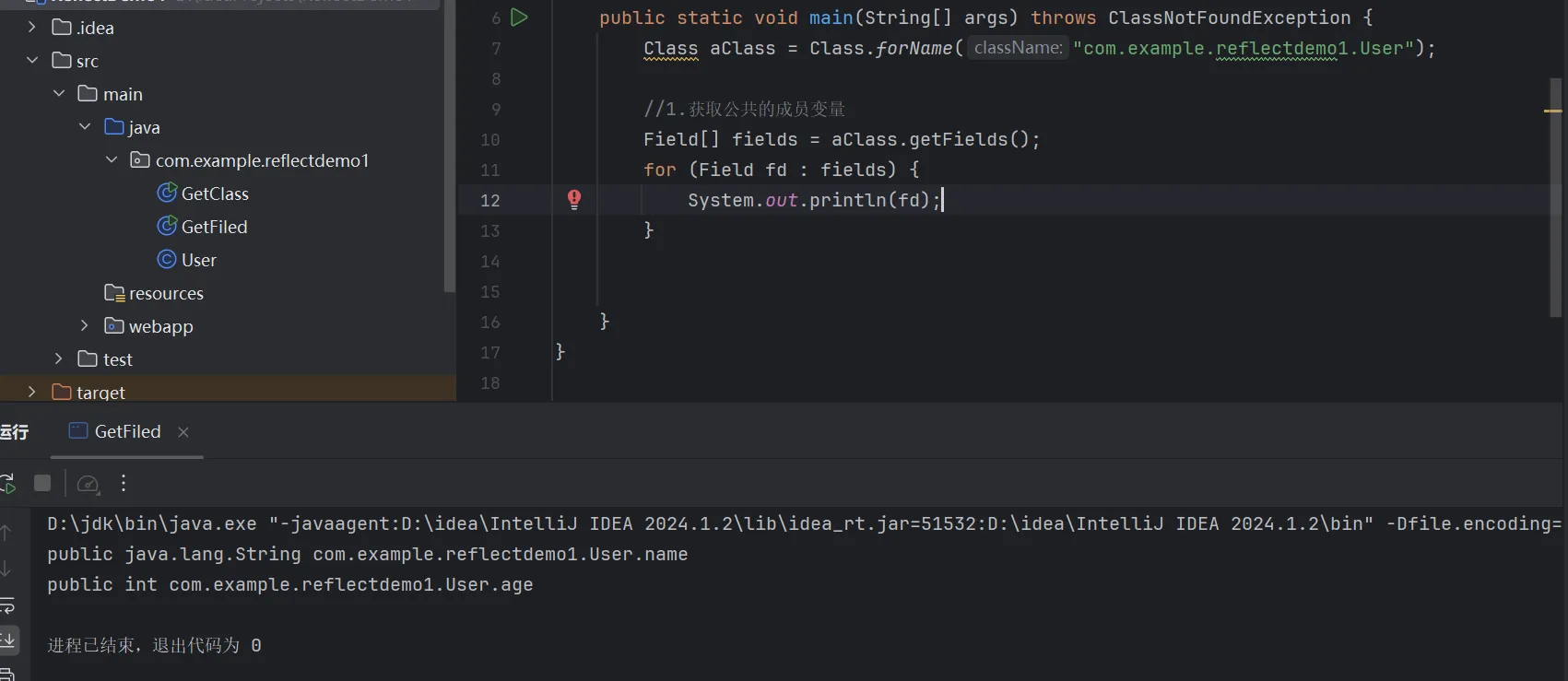Viewport: 1568px width, 681px height.
Task: Open the GetClass file in project tree
Action: pos(214,194)
